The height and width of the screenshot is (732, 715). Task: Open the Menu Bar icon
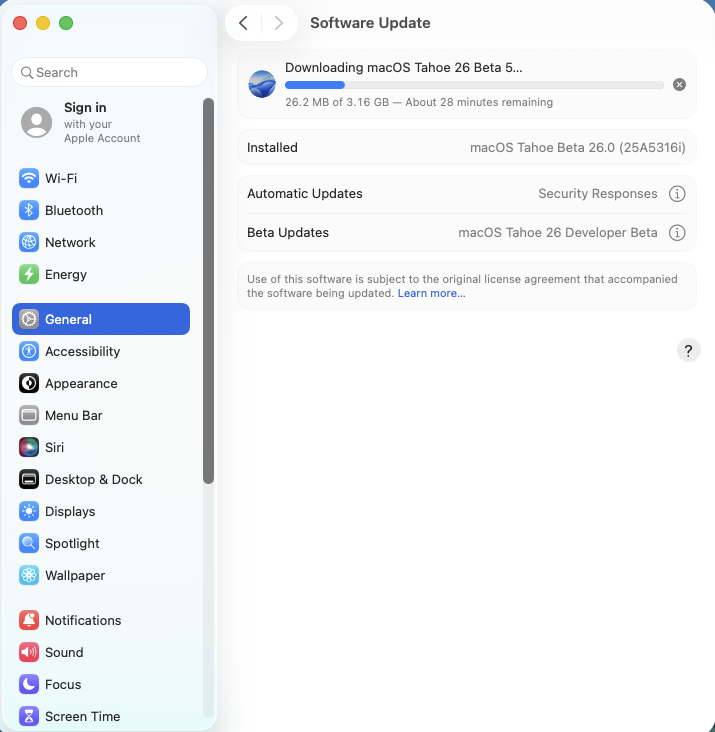(x=29, y=415)
